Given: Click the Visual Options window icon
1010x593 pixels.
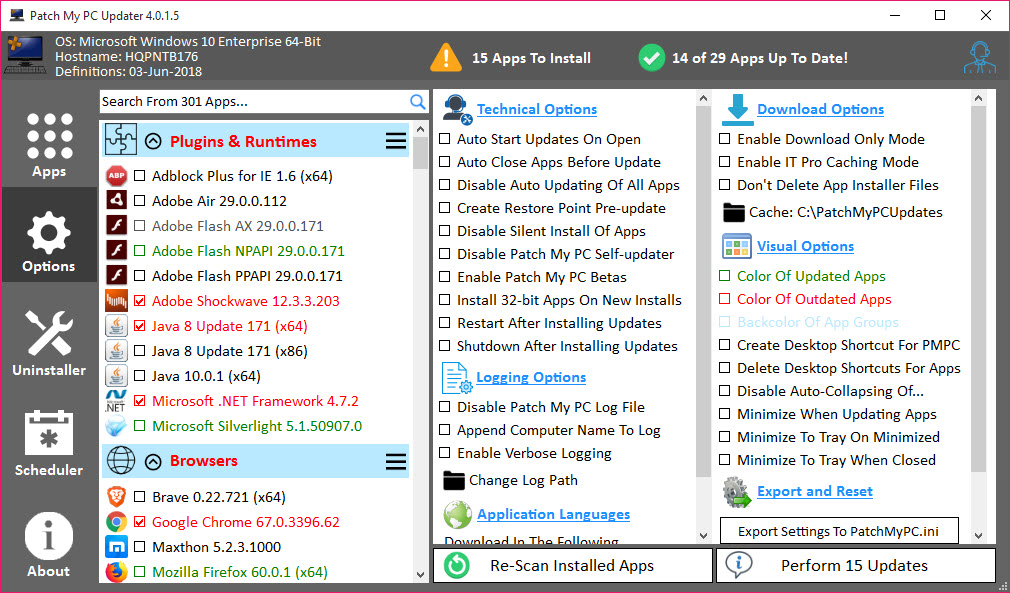Looking at the screenshot, I should pos(737,246).
